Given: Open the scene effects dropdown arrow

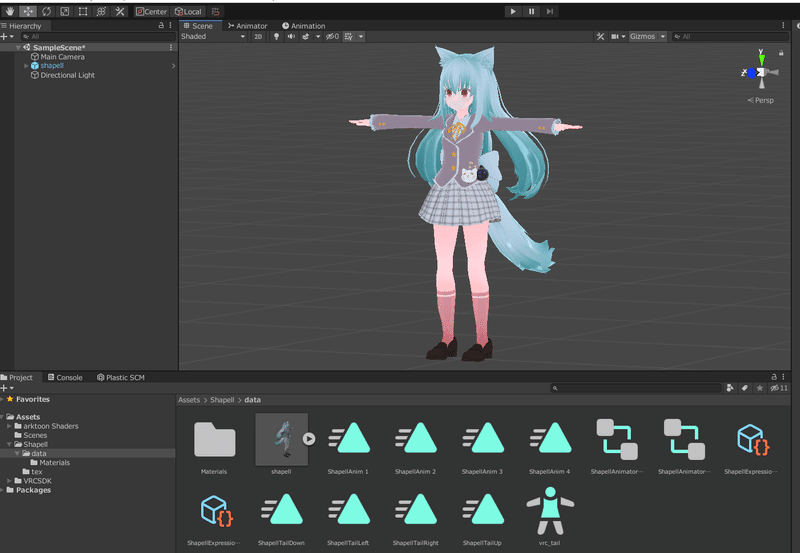Looking at the screenshot, I should click(x=318, y=36).
